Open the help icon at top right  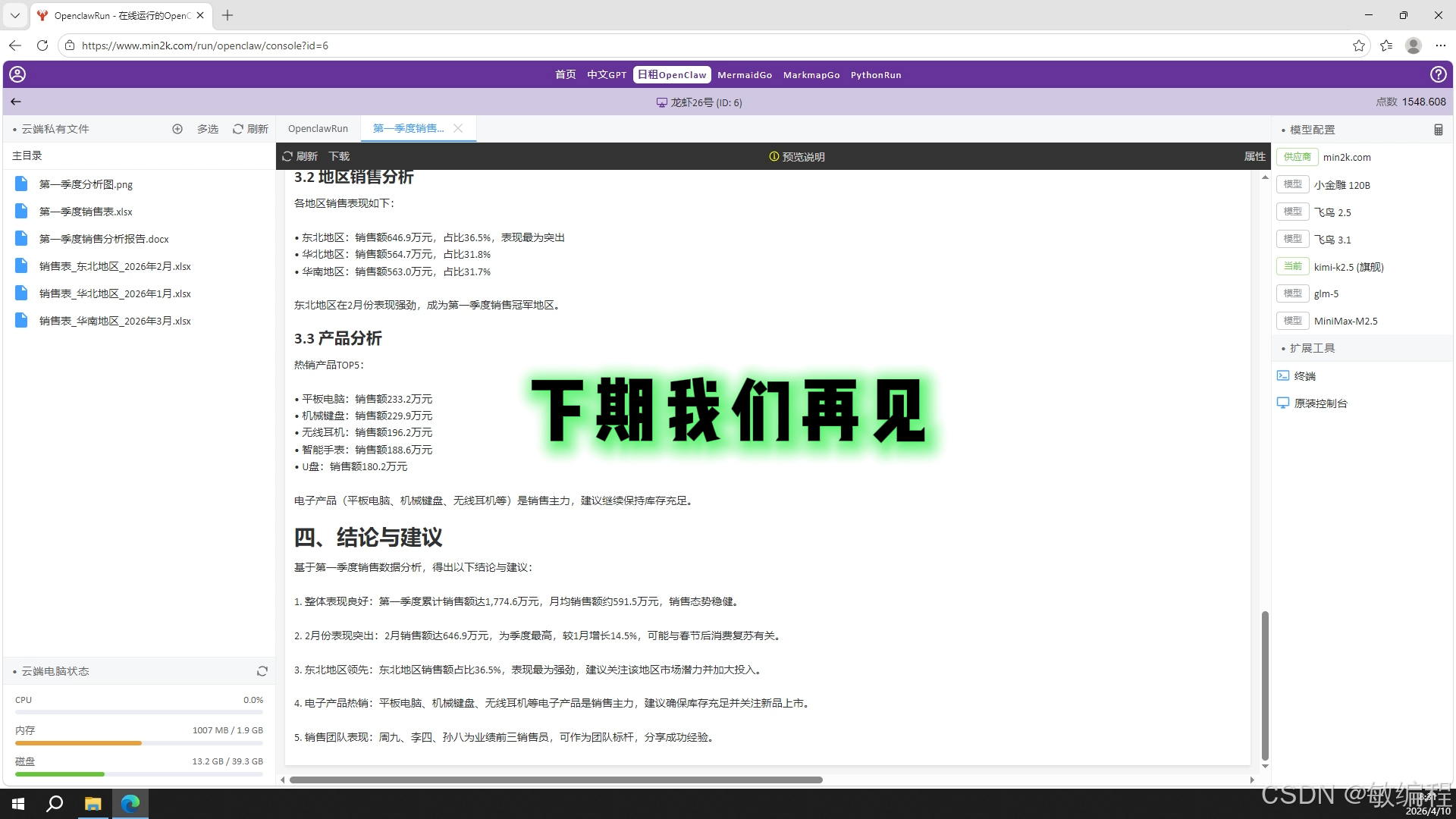coord(1439,74)
